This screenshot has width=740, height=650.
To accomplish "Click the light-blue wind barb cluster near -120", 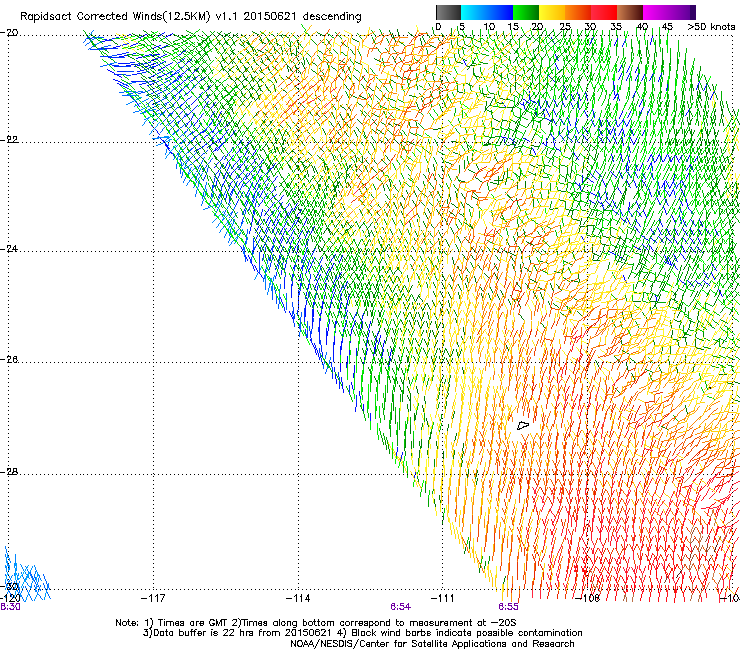I will click(x=26, y=575).
